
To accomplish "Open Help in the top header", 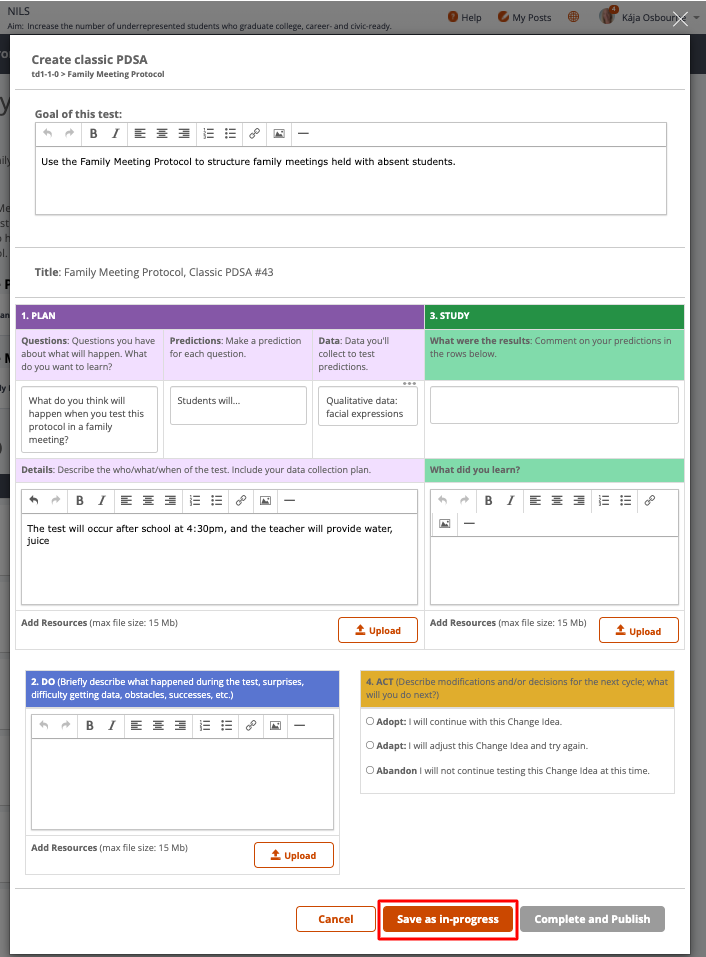I will tap(464, 17).
